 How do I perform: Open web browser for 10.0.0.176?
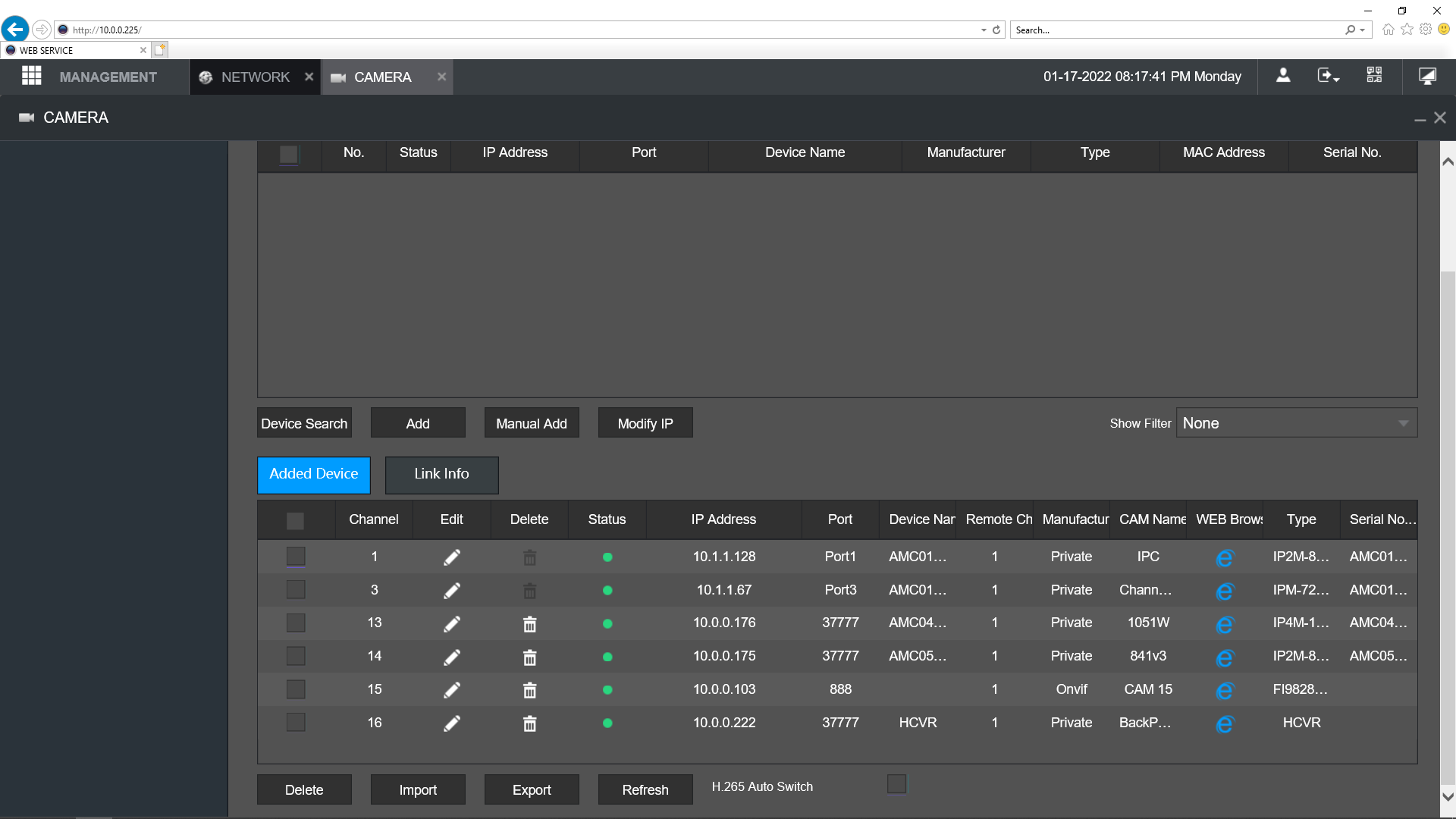point(1225,625)
